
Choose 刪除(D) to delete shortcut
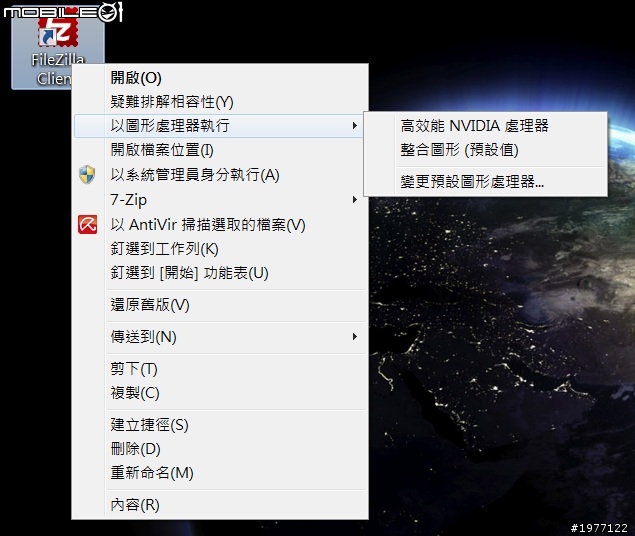pos(220,449)
